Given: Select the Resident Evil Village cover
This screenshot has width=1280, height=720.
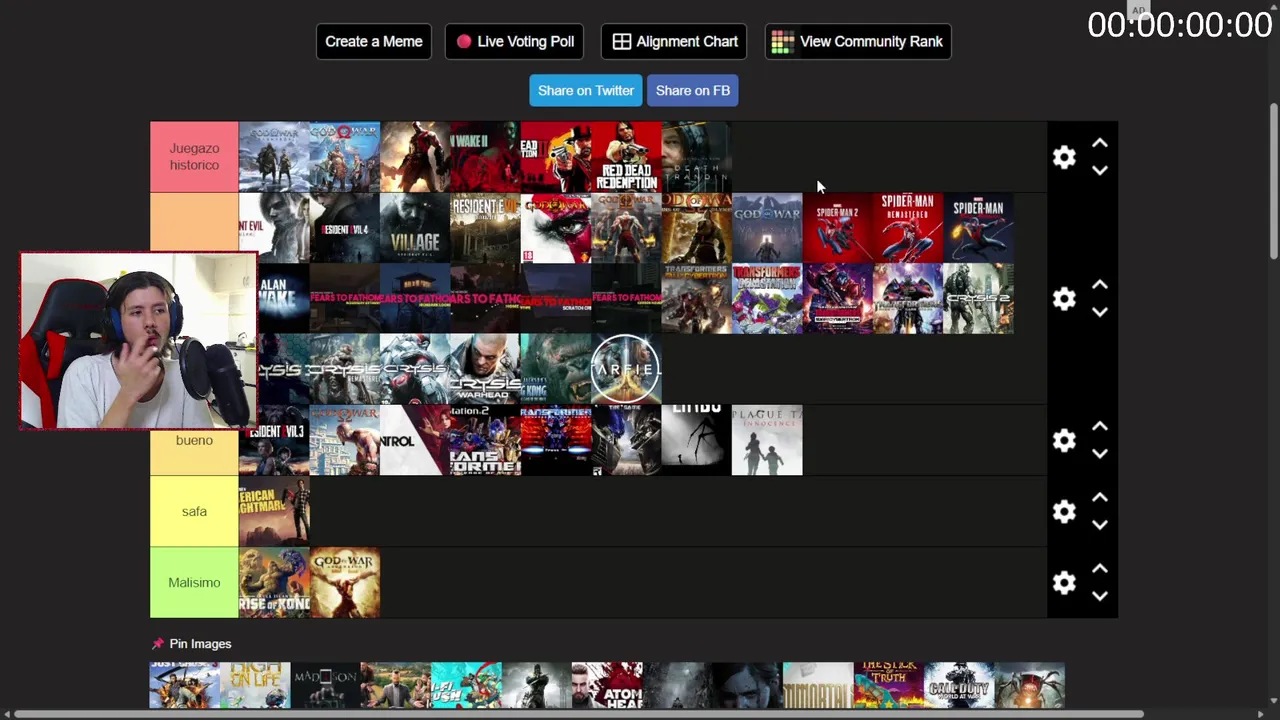Looking at the screenshot, I should 415,228.
